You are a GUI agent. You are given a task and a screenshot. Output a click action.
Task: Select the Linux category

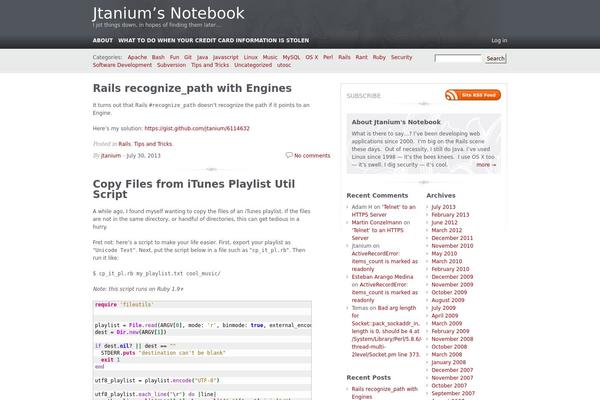[x=251, y=57]
